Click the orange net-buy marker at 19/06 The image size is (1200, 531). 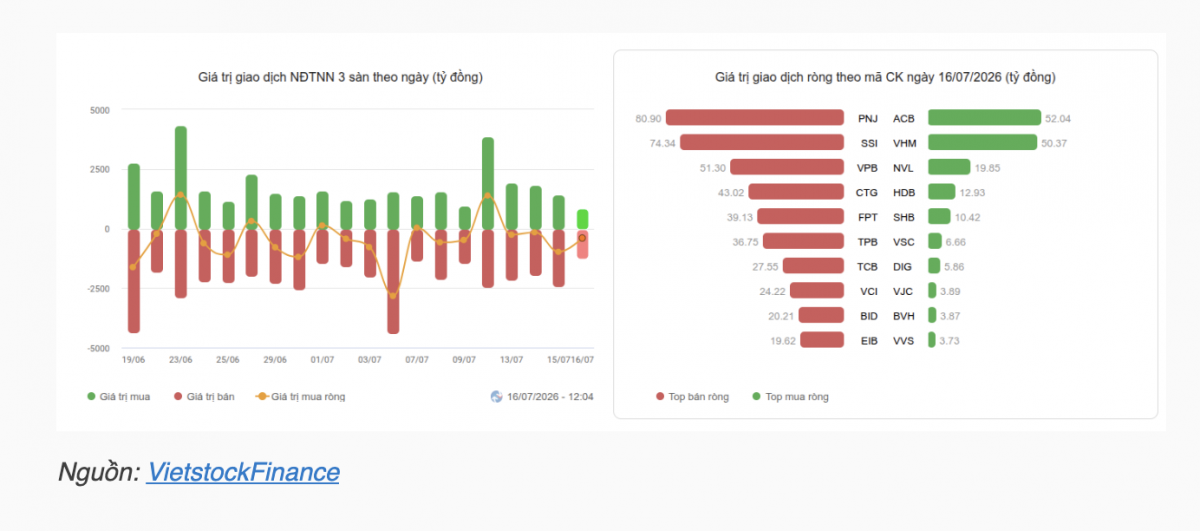(x=134, y=266)
